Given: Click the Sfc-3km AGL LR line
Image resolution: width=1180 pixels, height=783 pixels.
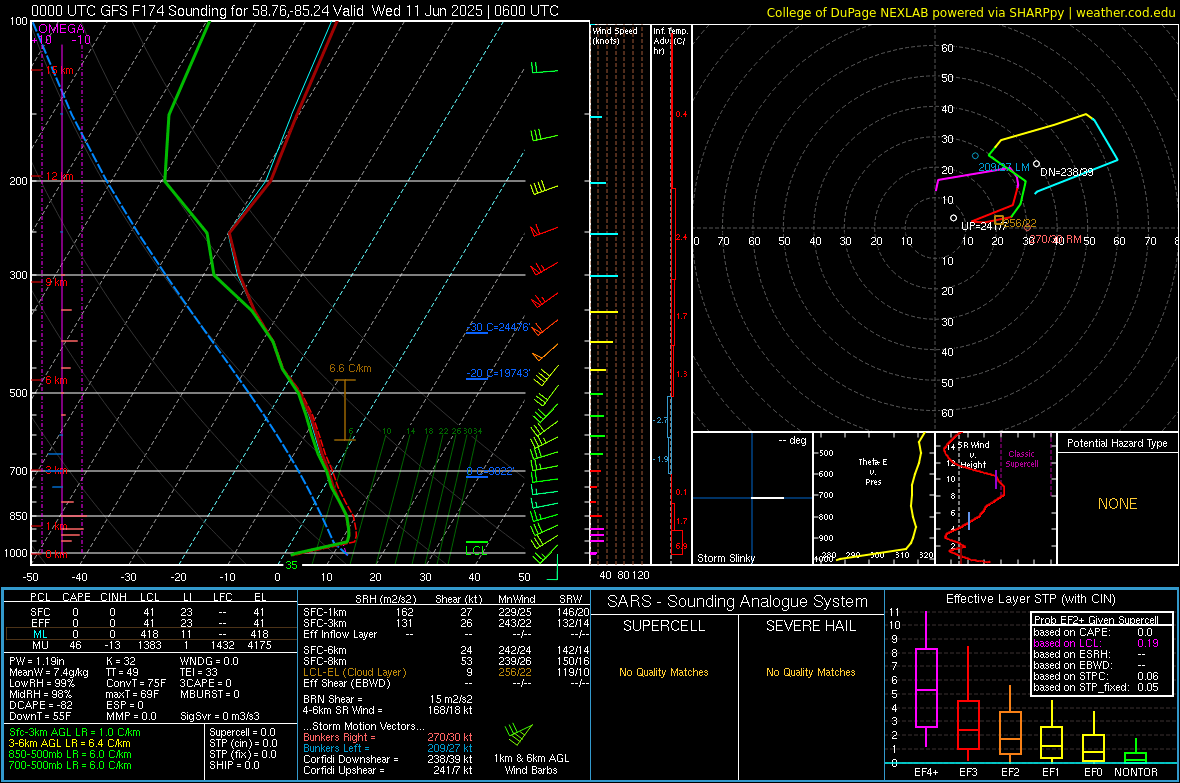Looking at the screenshot, I should click(75, 732).
